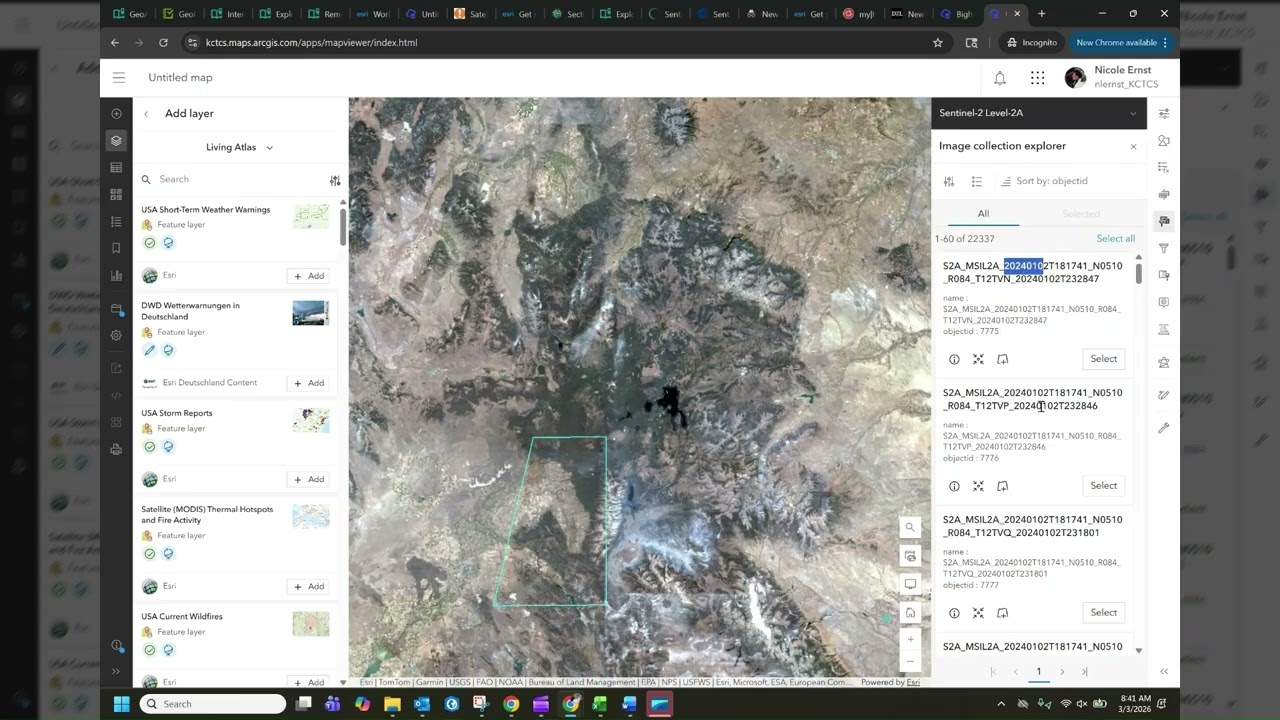Show info for the objectid 7775 image
Screen dimensions: 1280x720
pos(954,359)
